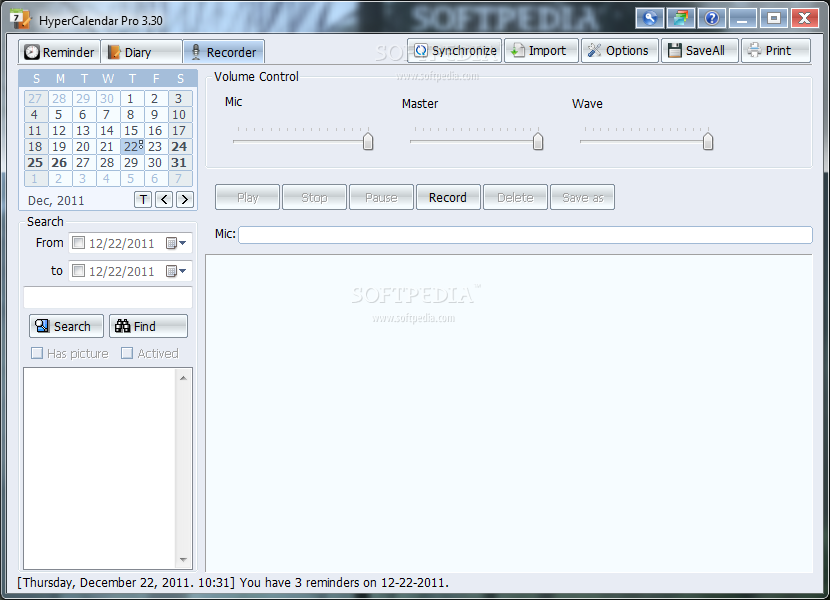The height and width of the screenshot is (600, 830).
Task: Select grayed date 7 in last calendar row
Action: (179, 179)
